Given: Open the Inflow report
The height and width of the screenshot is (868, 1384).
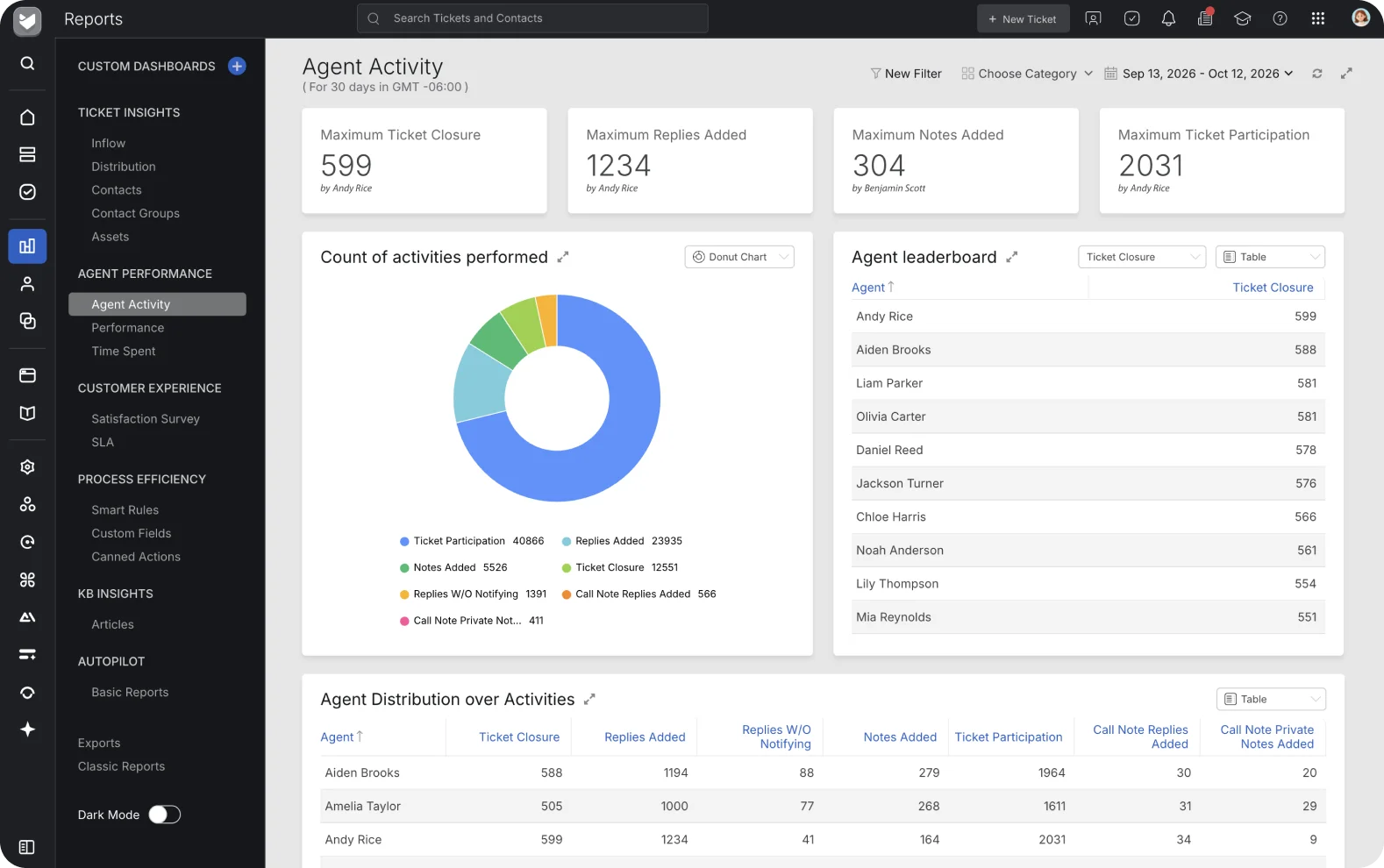Looking at the screenshot, I should click(109, 143).
